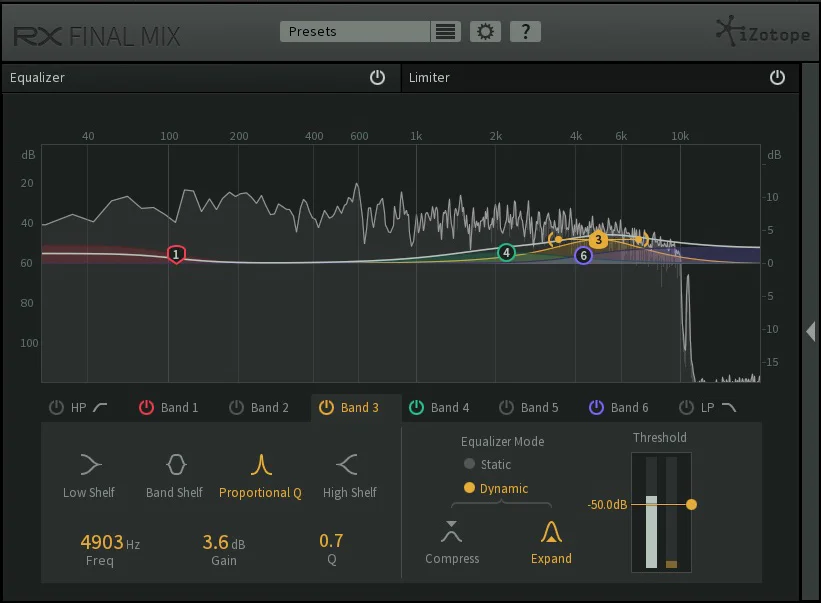
Task: Click the Band Shelf label
Action: click(174, 493)
